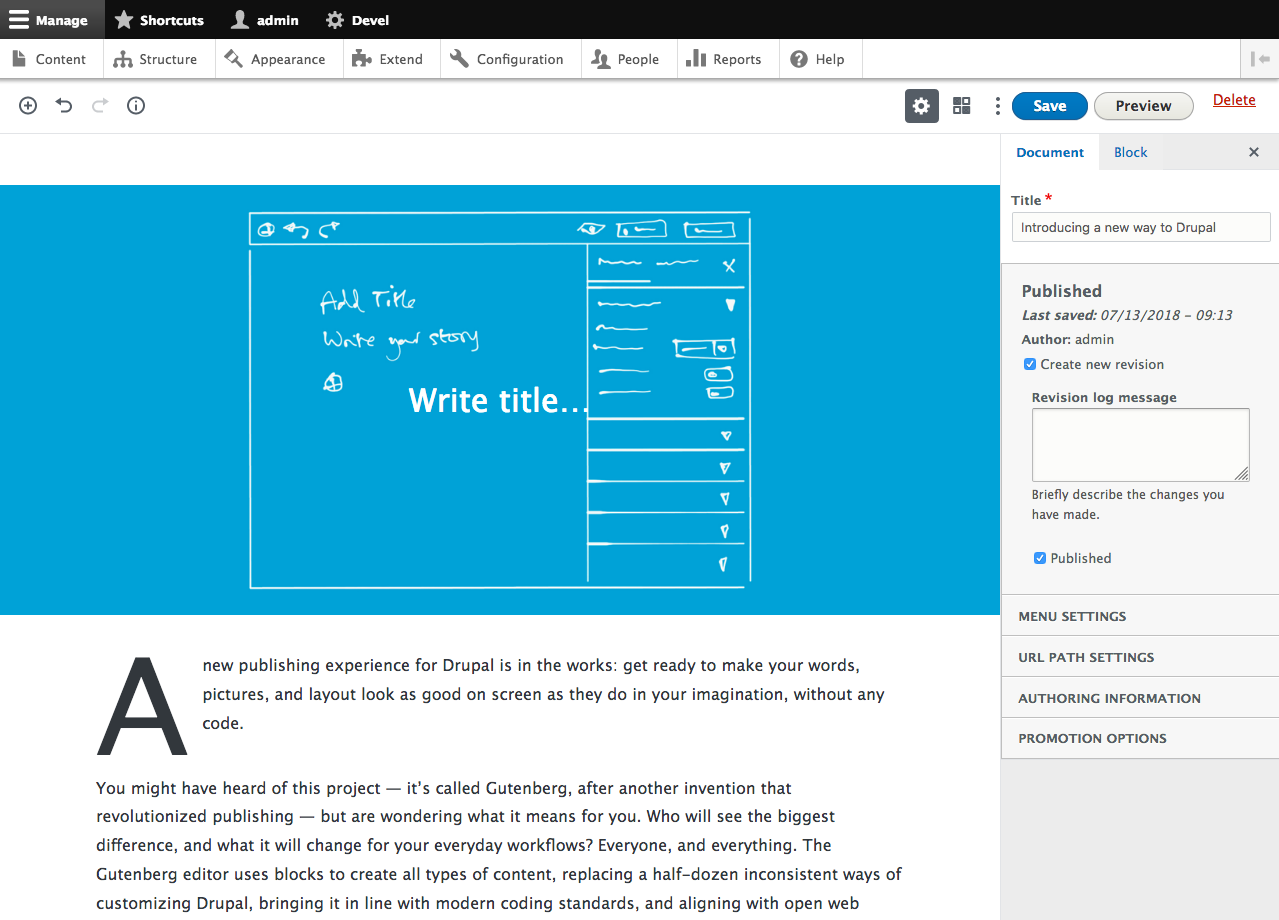The image size is (1279, 920).
Task: Open the content structure info icon
Action: 136,106
